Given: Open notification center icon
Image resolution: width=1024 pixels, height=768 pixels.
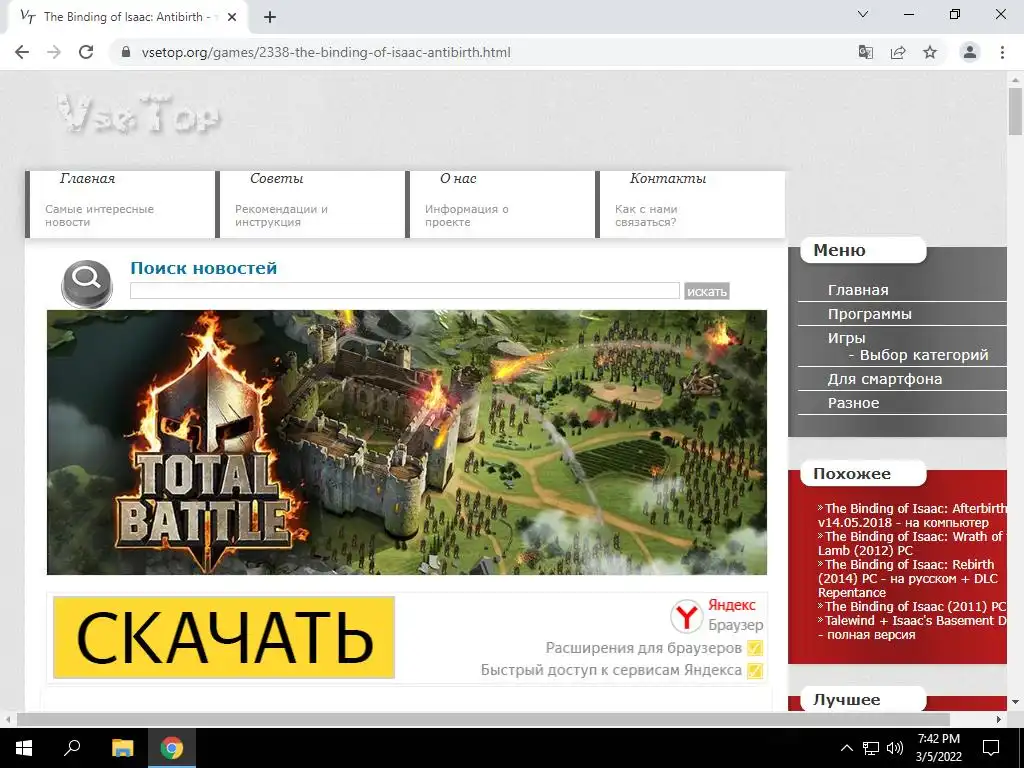Looking at the screenshot, I should point(991,748).
